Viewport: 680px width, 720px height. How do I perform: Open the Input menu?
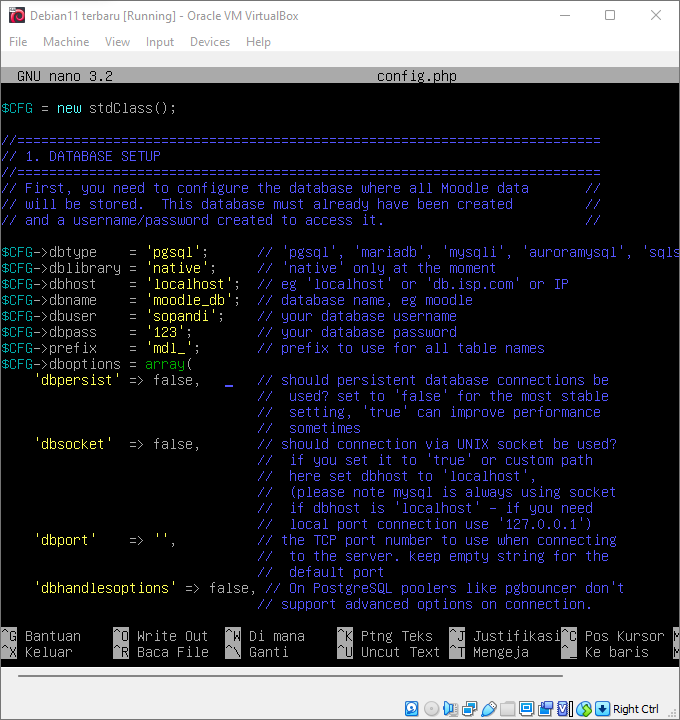pos(160,42)
